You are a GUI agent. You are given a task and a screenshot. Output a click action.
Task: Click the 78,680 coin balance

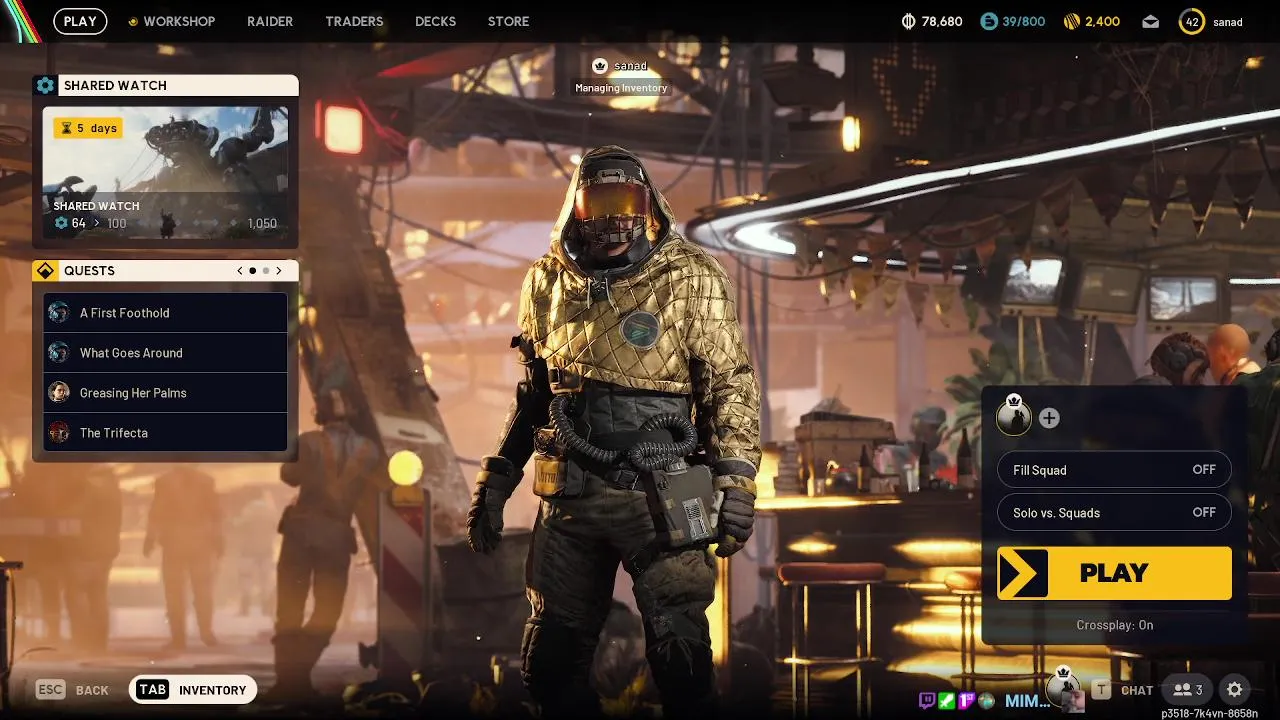(x=942, y=21)
